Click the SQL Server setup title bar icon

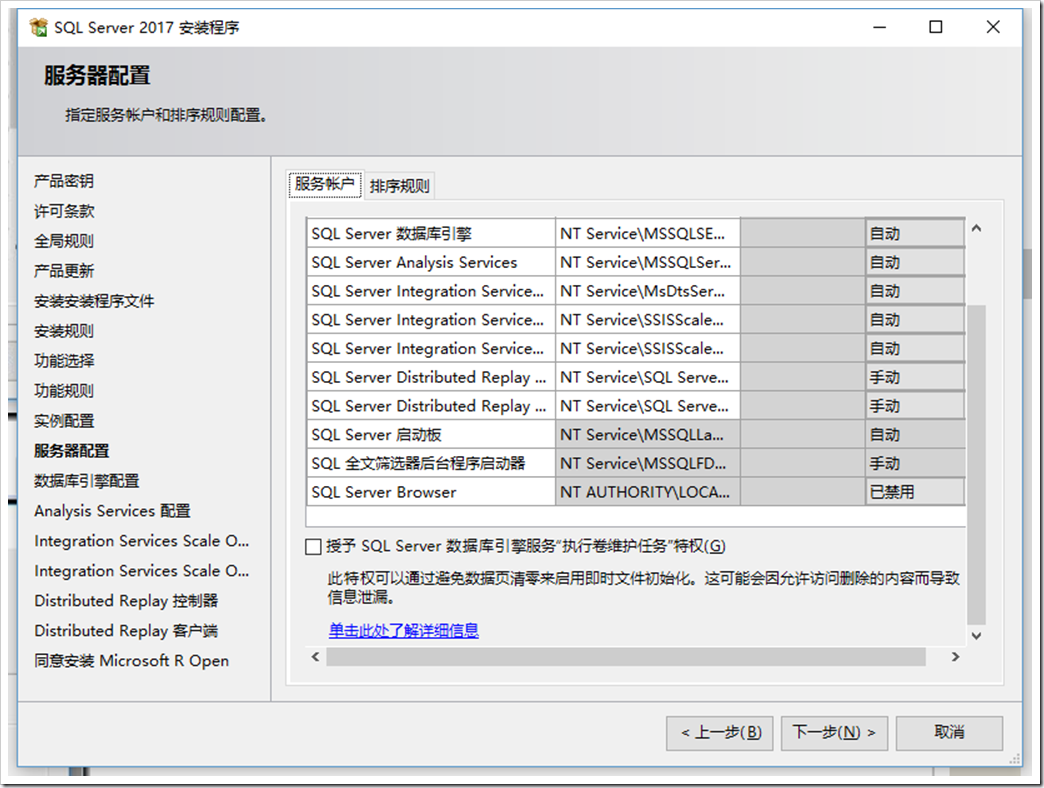click(39, 27)
